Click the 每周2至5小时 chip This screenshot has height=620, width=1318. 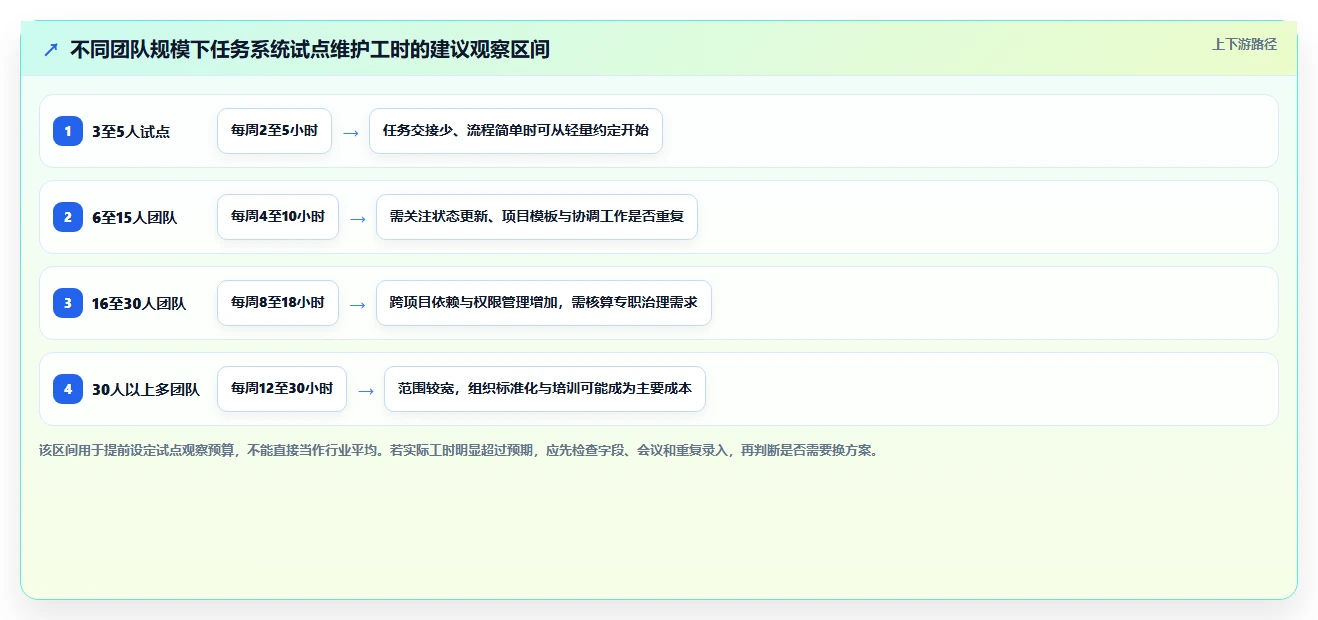274,131
